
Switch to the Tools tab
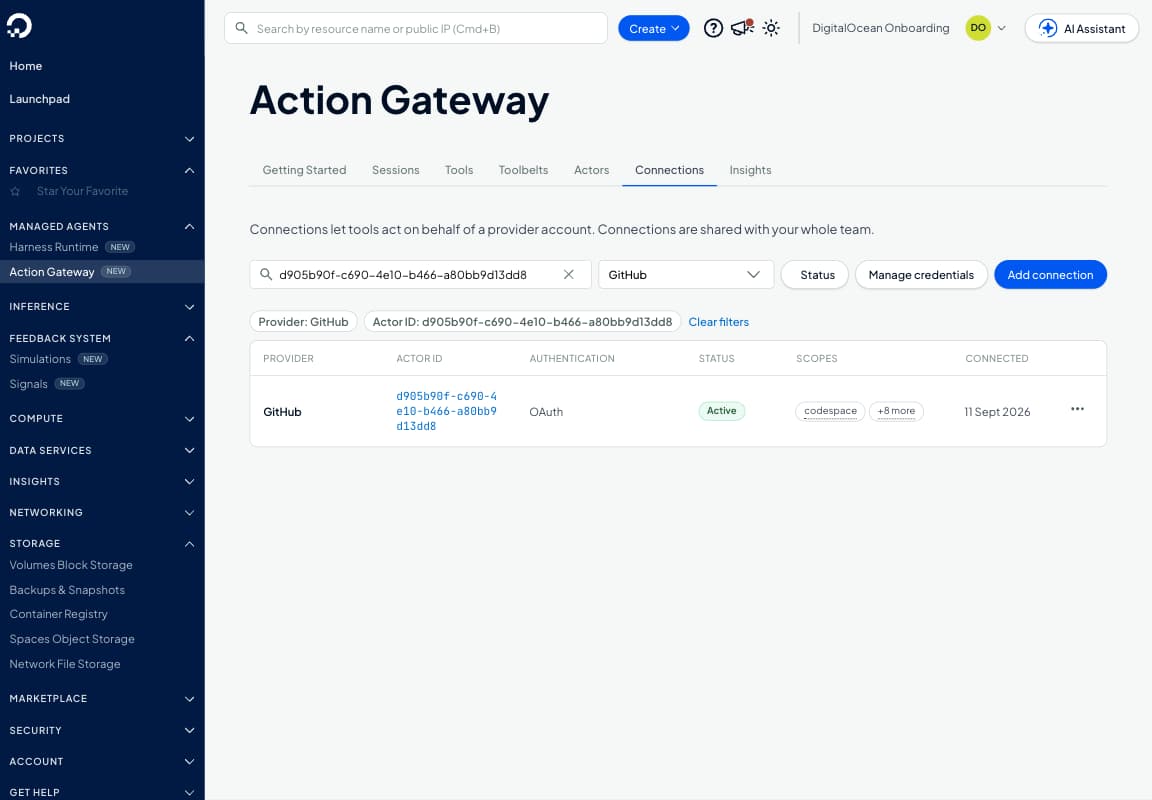(x=458, y=170)
